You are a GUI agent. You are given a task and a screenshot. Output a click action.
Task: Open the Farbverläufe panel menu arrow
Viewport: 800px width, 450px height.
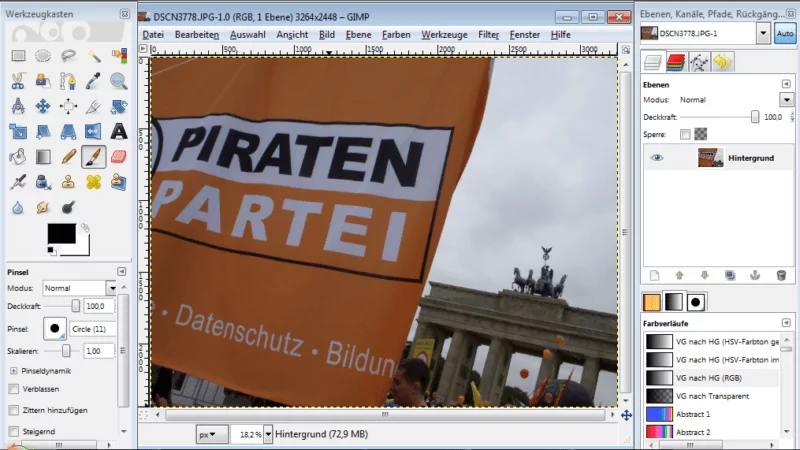pos(786,323)
